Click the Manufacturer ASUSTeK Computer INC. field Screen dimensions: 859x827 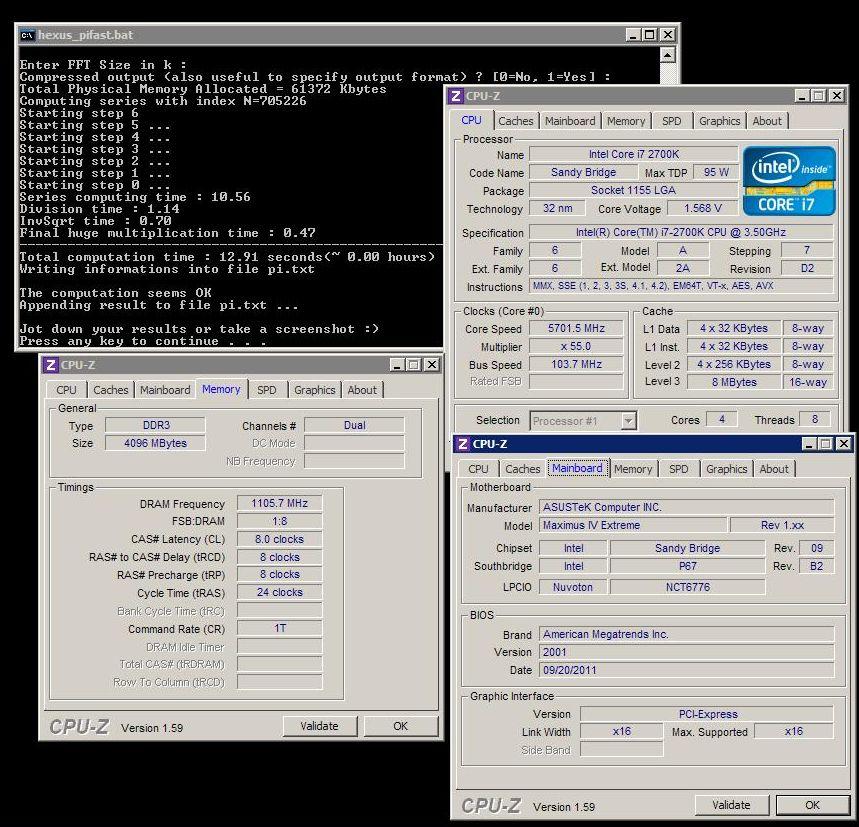coord(687,507)
